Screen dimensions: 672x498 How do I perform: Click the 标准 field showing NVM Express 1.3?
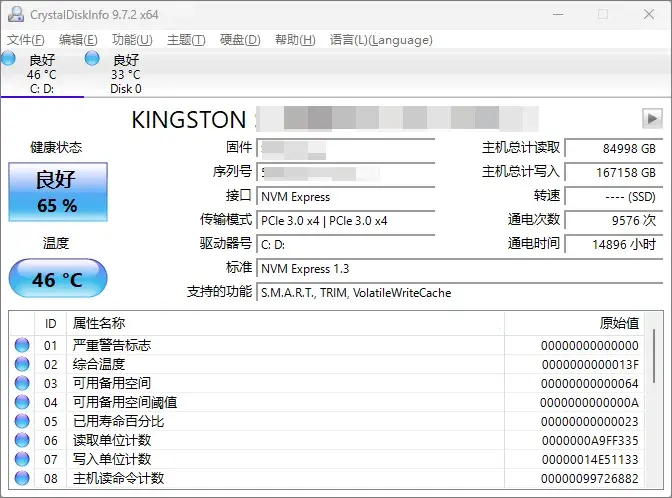tap(459, 269)
